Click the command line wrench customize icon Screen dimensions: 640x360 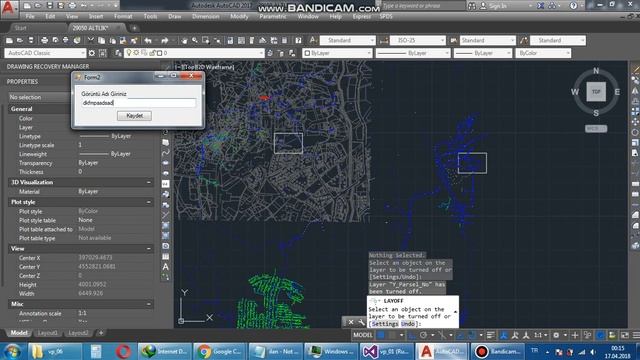click(x=361, y=322)
